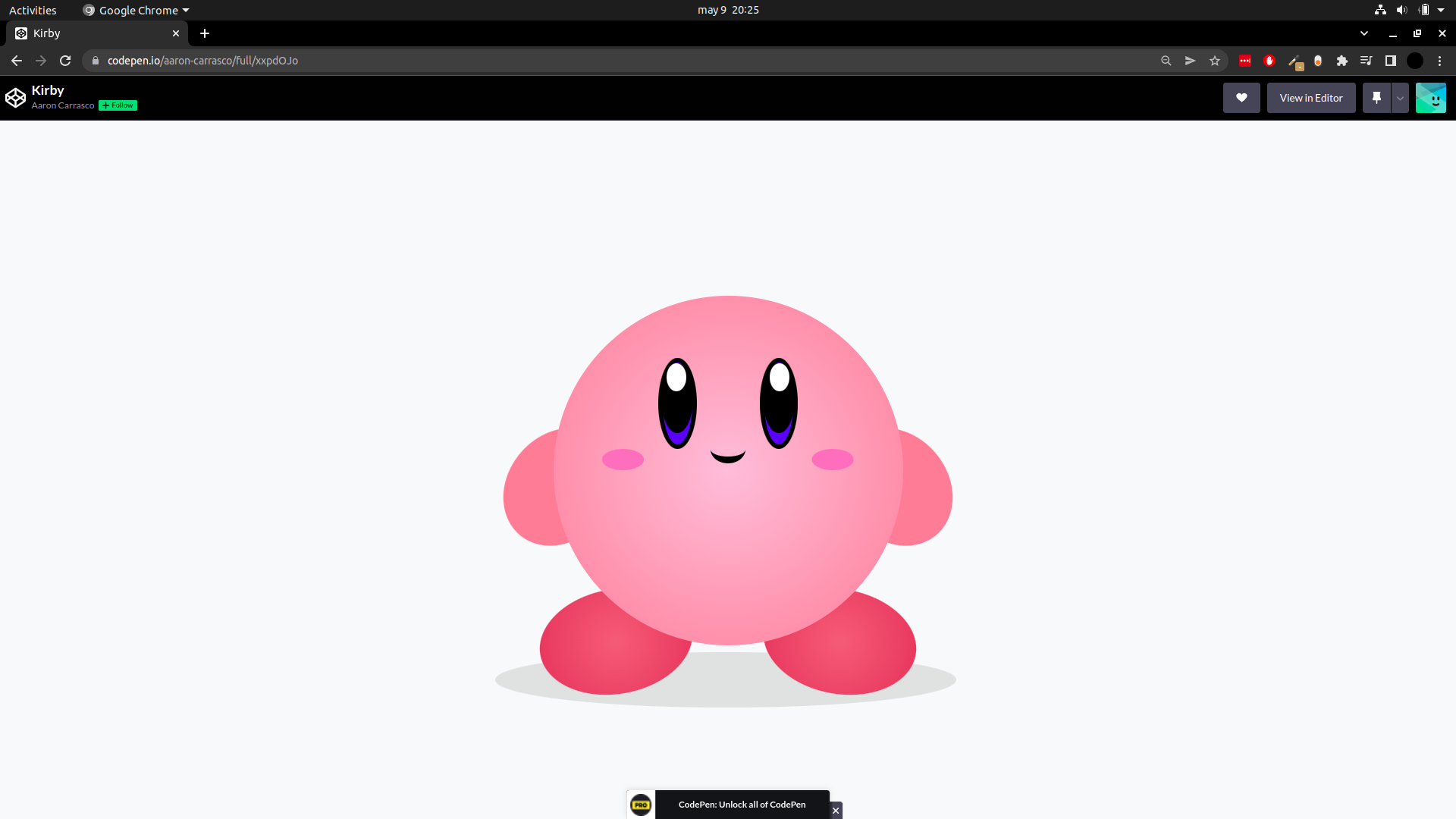This screenshot has height=819, width=1456.
Task: Click the red dotted extension icon
Action: (1245, 61)
